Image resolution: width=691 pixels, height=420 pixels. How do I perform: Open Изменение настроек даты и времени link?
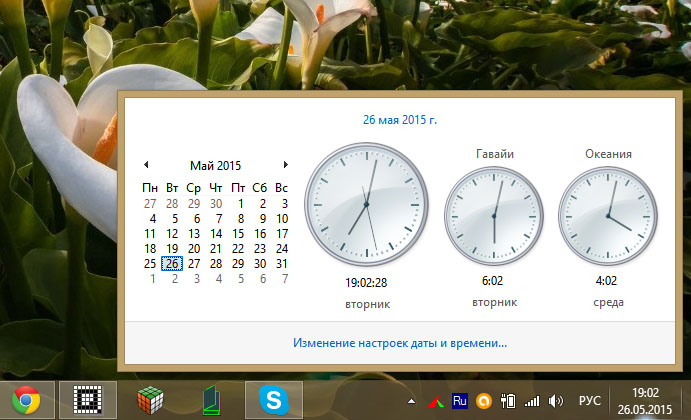[x=400, y=343]
